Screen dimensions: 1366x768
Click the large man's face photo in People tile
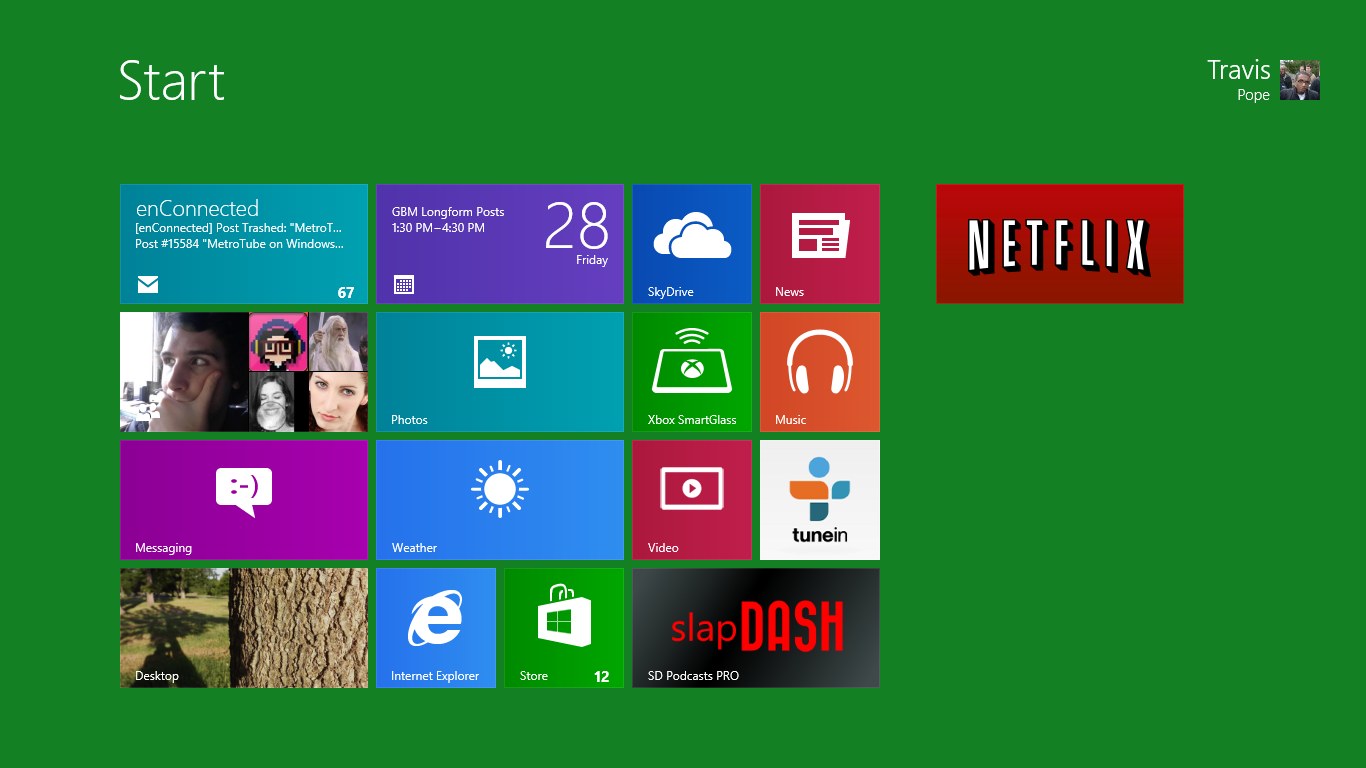(x=184, y=372)
